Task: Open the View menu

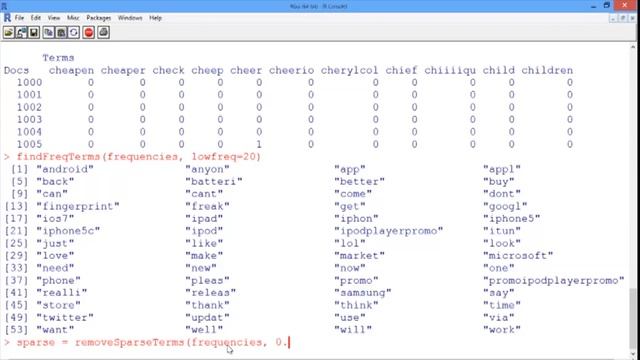Action: pos(54,18)
